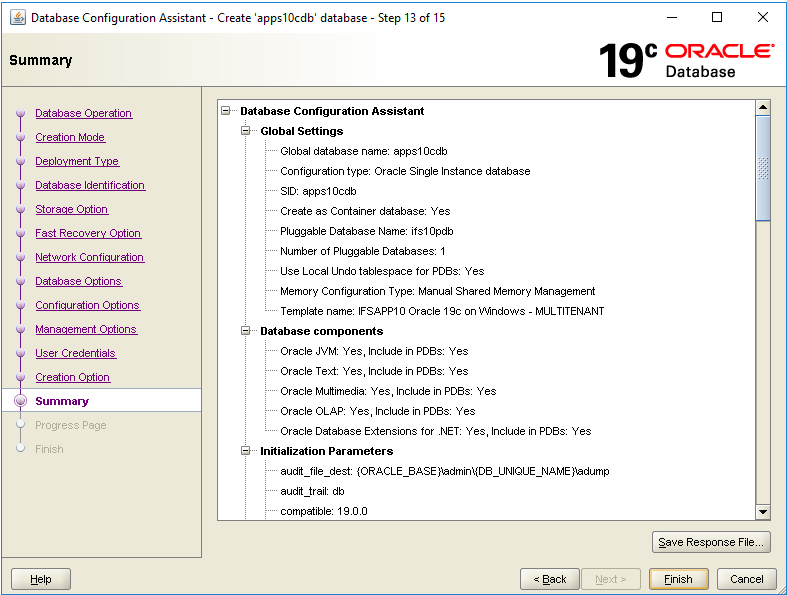The width and height of the screenshot is (787, 595).
Task: Go back with the Back button
Action: click(550, 579)
